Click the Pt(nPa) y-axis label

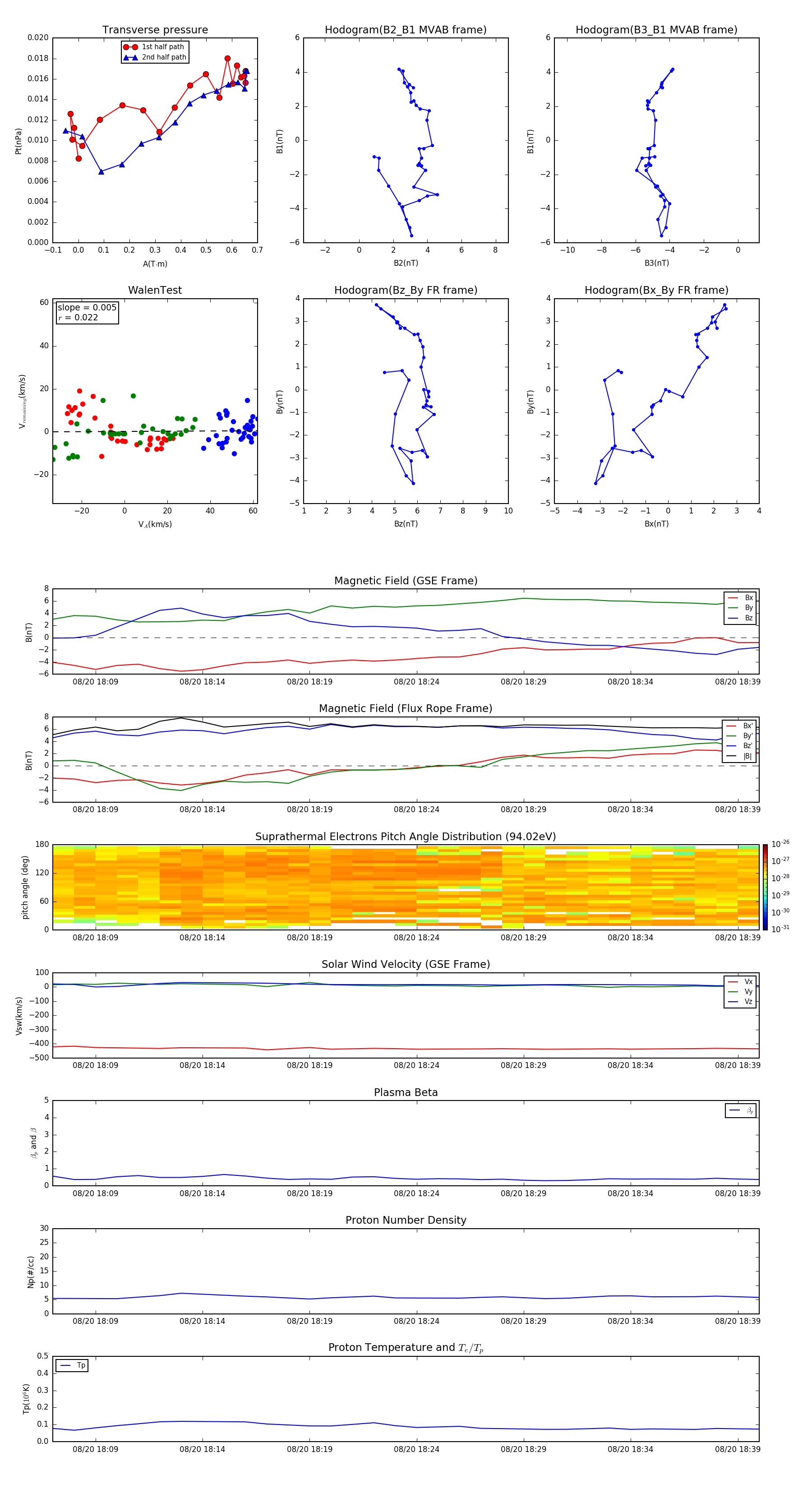(x=18, y=140)
